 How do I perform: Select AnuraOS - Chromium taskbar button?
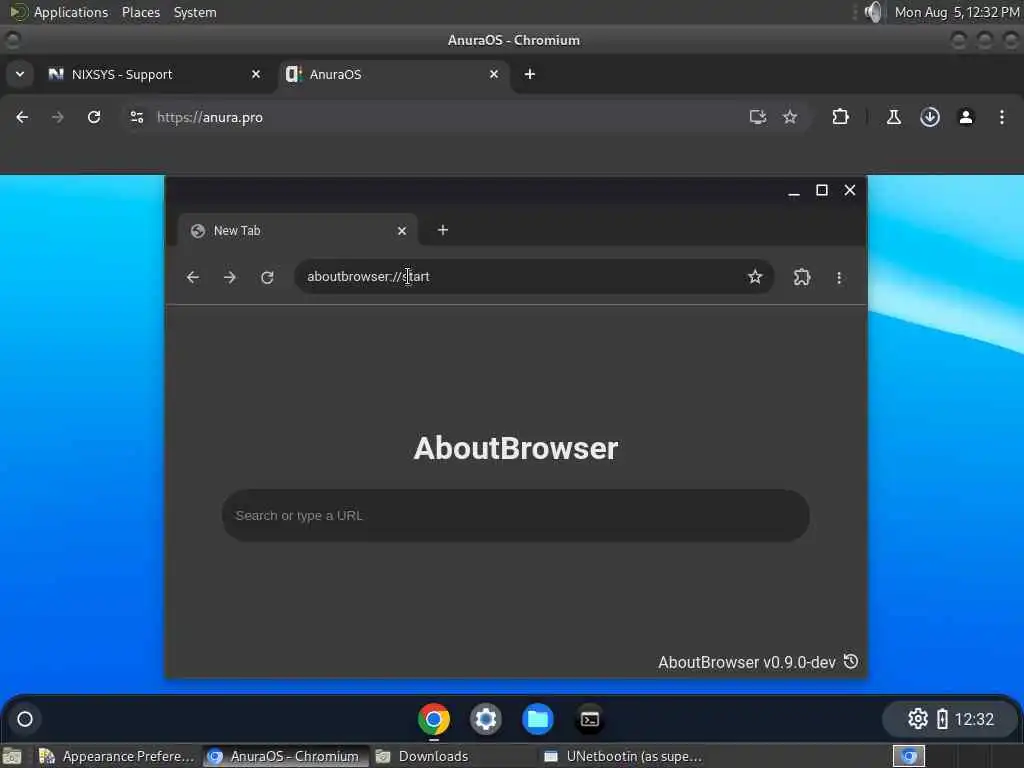click(285, 756)
